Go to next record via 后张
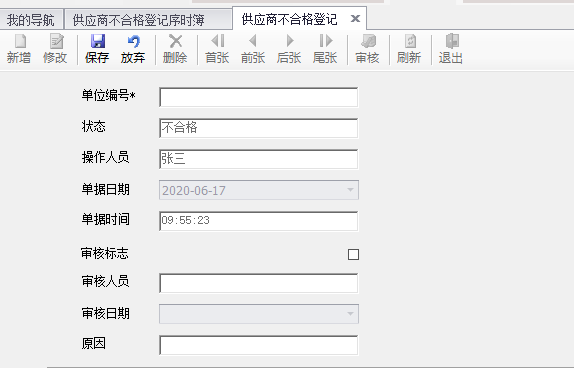The width and height of the screenshot is (574, 368). [289, 49]
